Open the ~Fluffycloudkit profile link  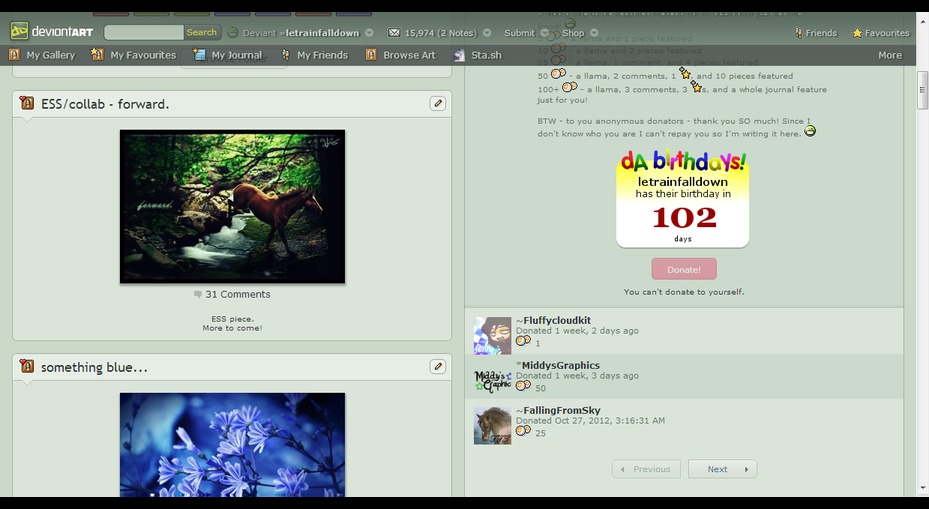point(553,321)
